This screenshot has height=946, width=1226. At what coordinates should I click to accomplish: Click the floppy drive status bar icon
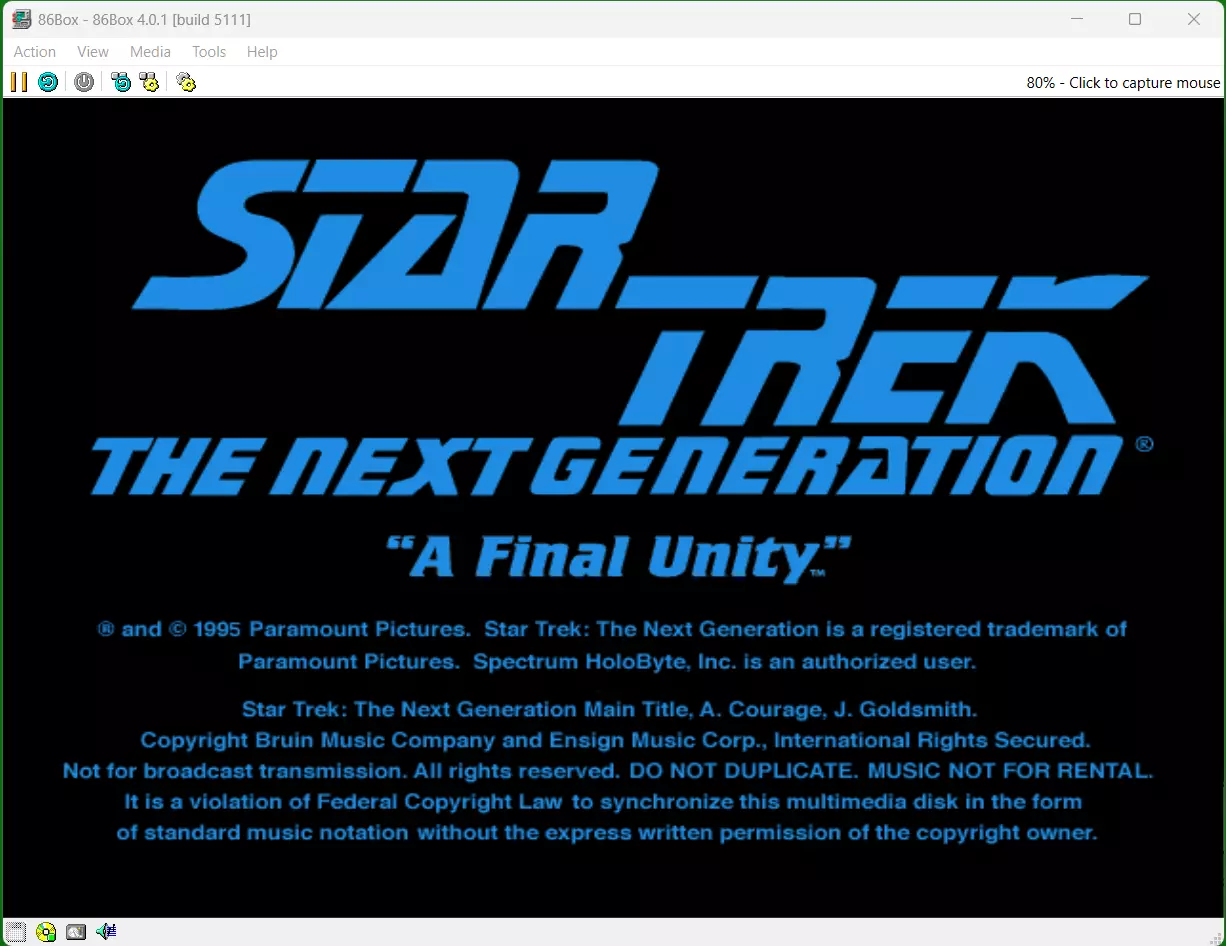click(x=14, y=932)
